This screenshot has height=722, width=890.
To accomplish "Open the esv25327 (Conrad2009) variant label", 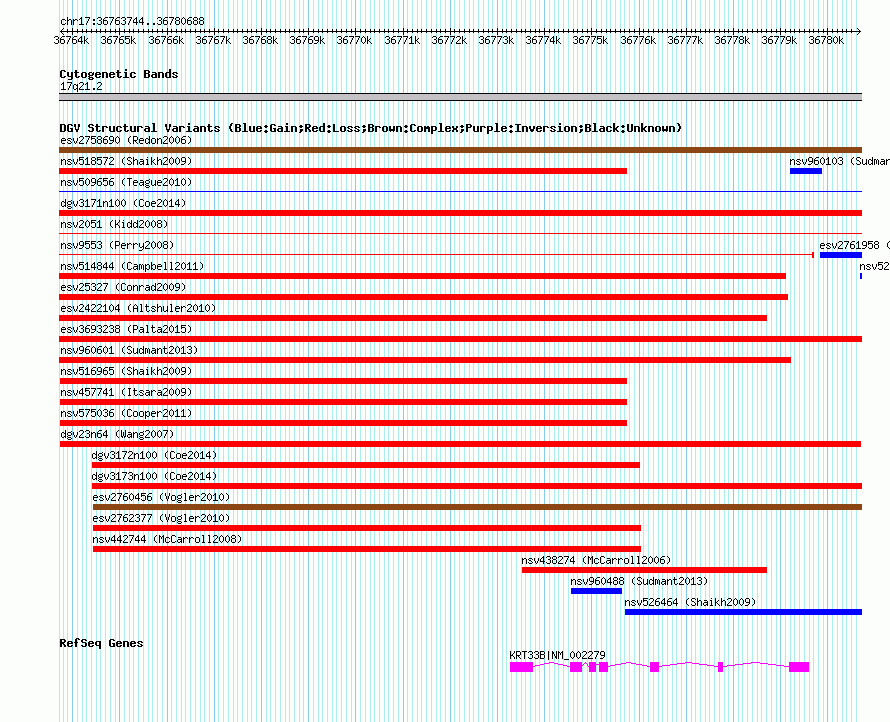I will click(123, 287).
